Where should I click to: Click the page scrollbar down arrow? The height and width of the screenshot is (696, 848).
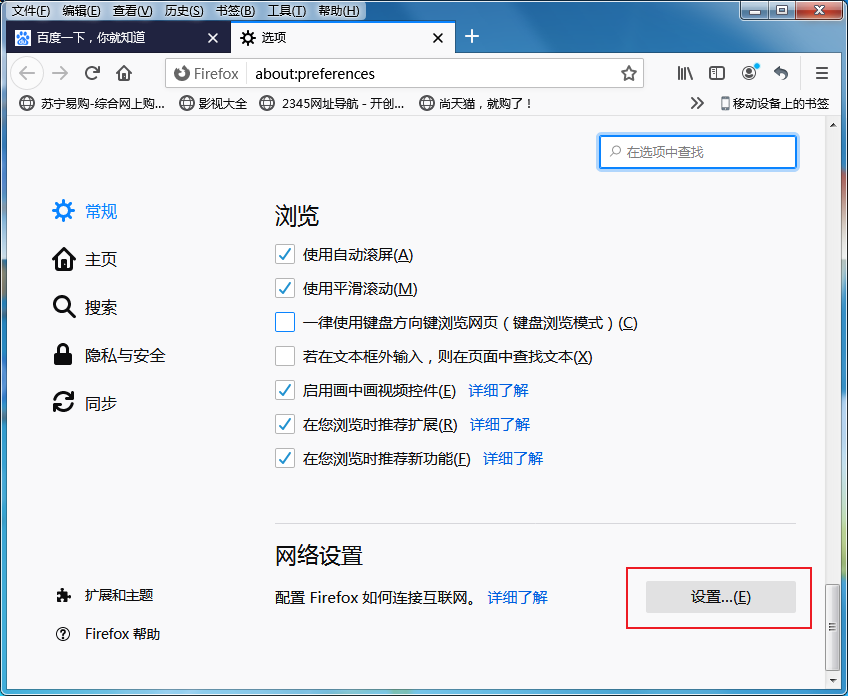832,680
